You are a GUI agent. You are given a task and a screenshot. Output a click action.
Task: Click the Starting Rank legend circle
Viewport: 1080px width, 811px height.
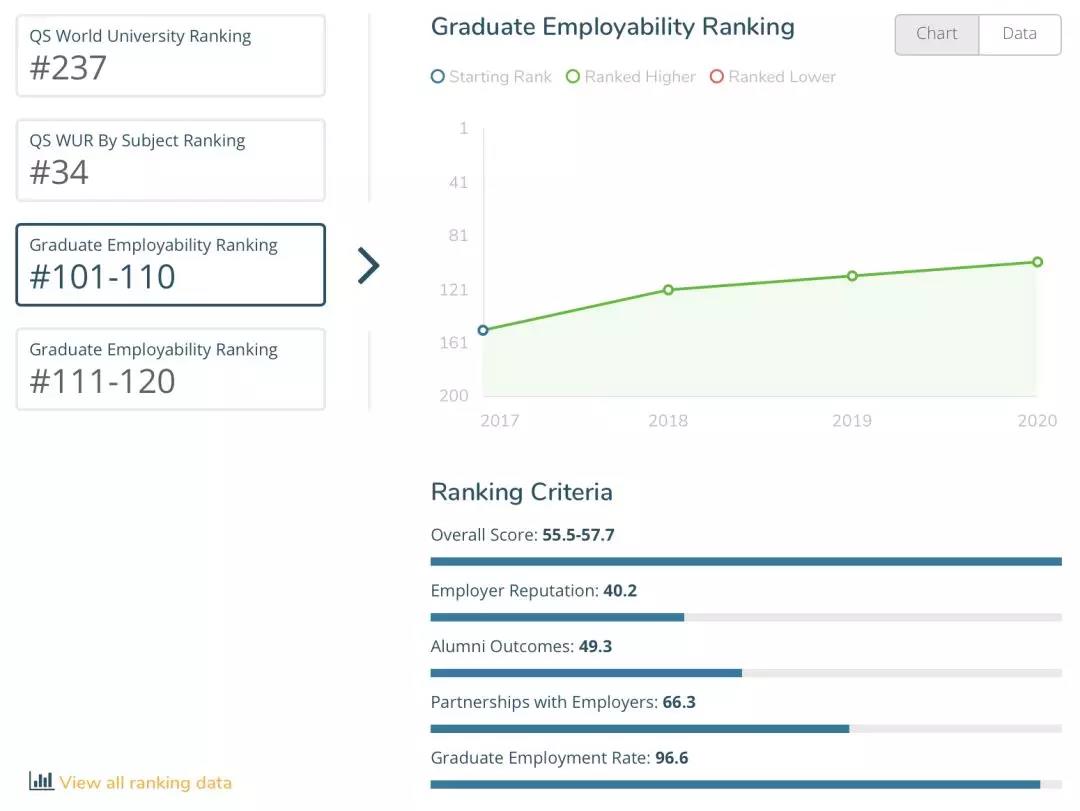pos(437,77)
